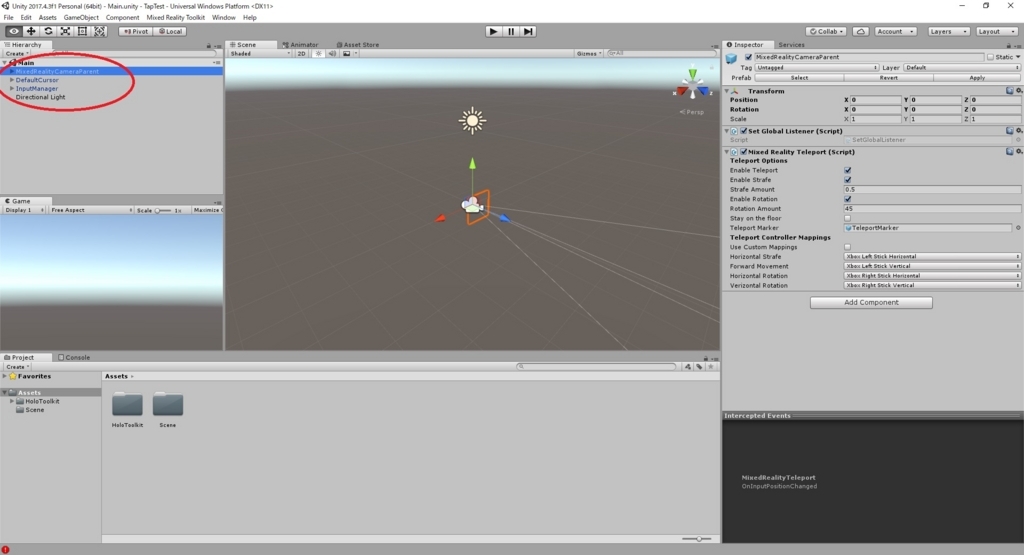The height and width of the screenshot is (555, 1024).
Task: Select the Move tool in toolbar
Action: 31,31
